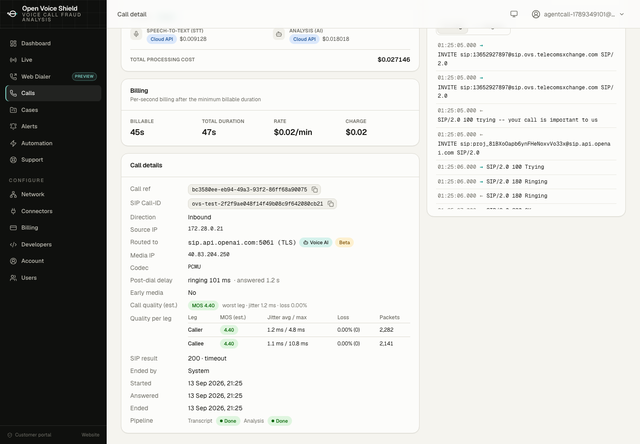Screen dimensions: 640x444
Task: Open the Billing card icon
Action: [13, 228]
